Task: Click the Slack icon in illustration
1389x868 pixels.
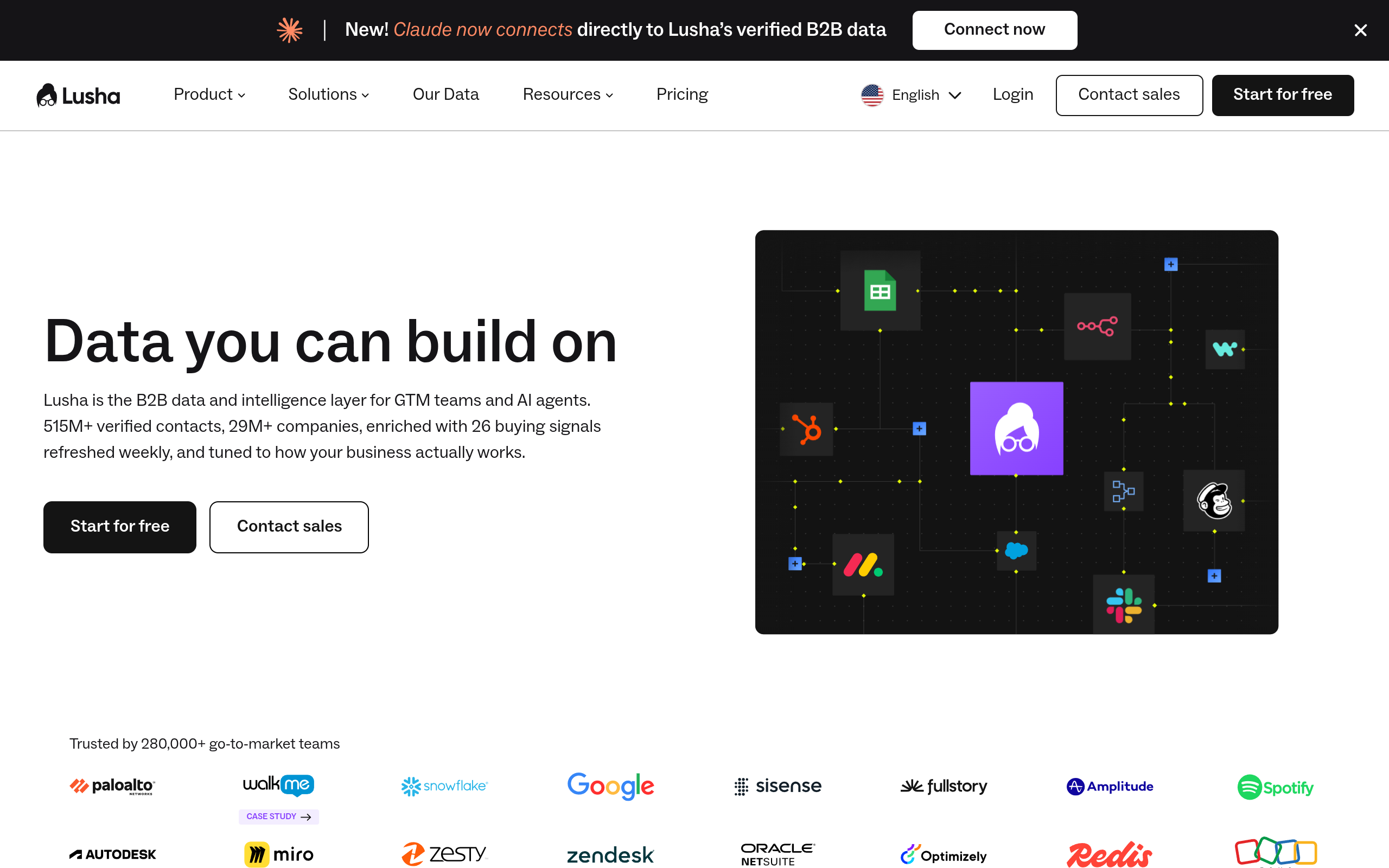Action: click(x=1123, y=605)
